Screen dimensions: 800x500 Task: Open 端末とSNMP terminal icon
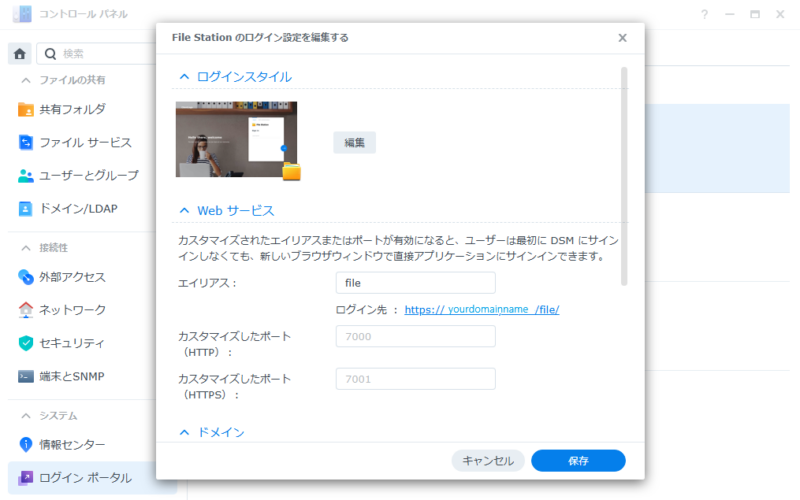point(26,377)
